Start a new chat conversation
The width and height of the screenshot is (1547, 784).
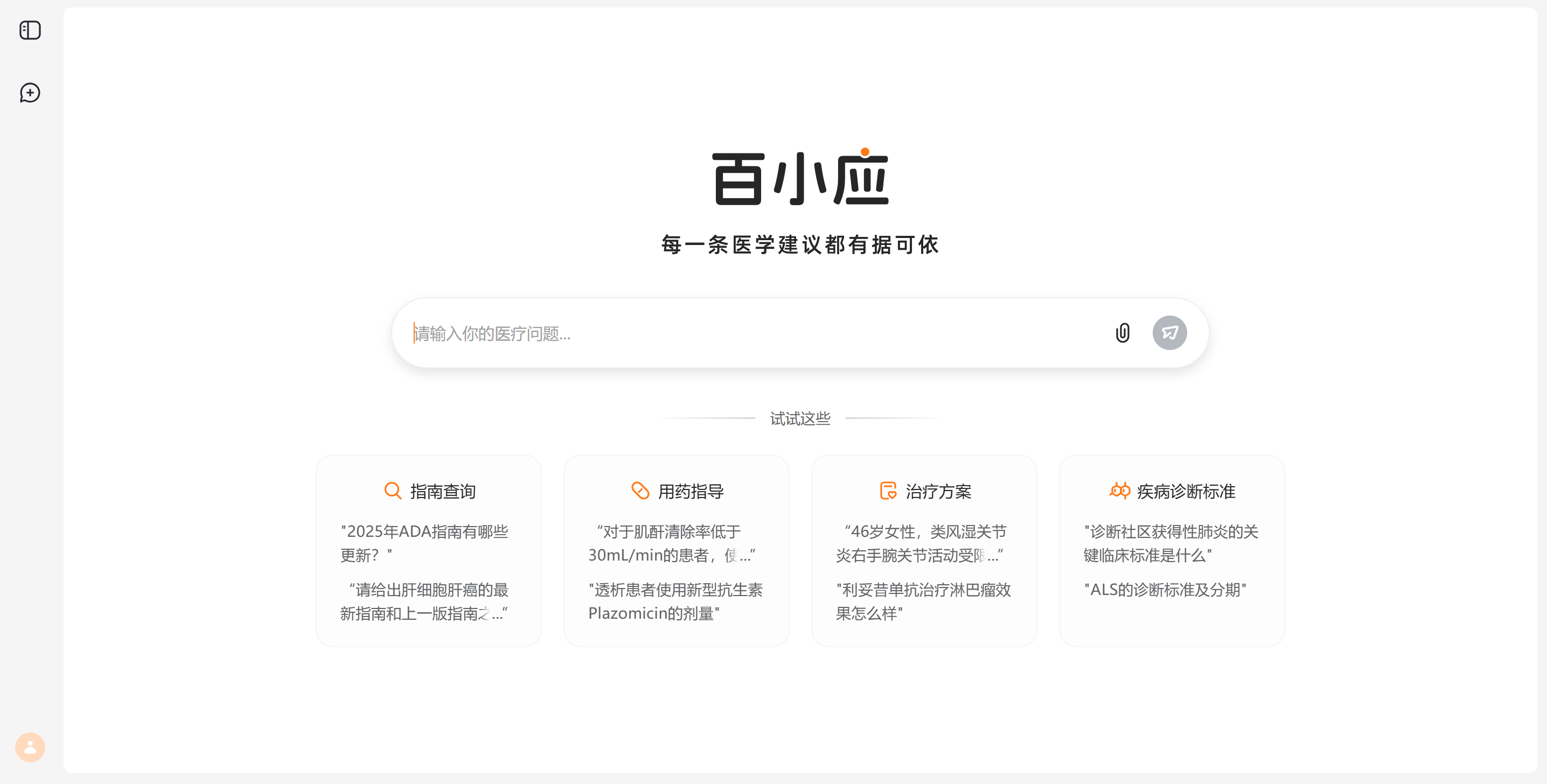click(x=30, y=93)
